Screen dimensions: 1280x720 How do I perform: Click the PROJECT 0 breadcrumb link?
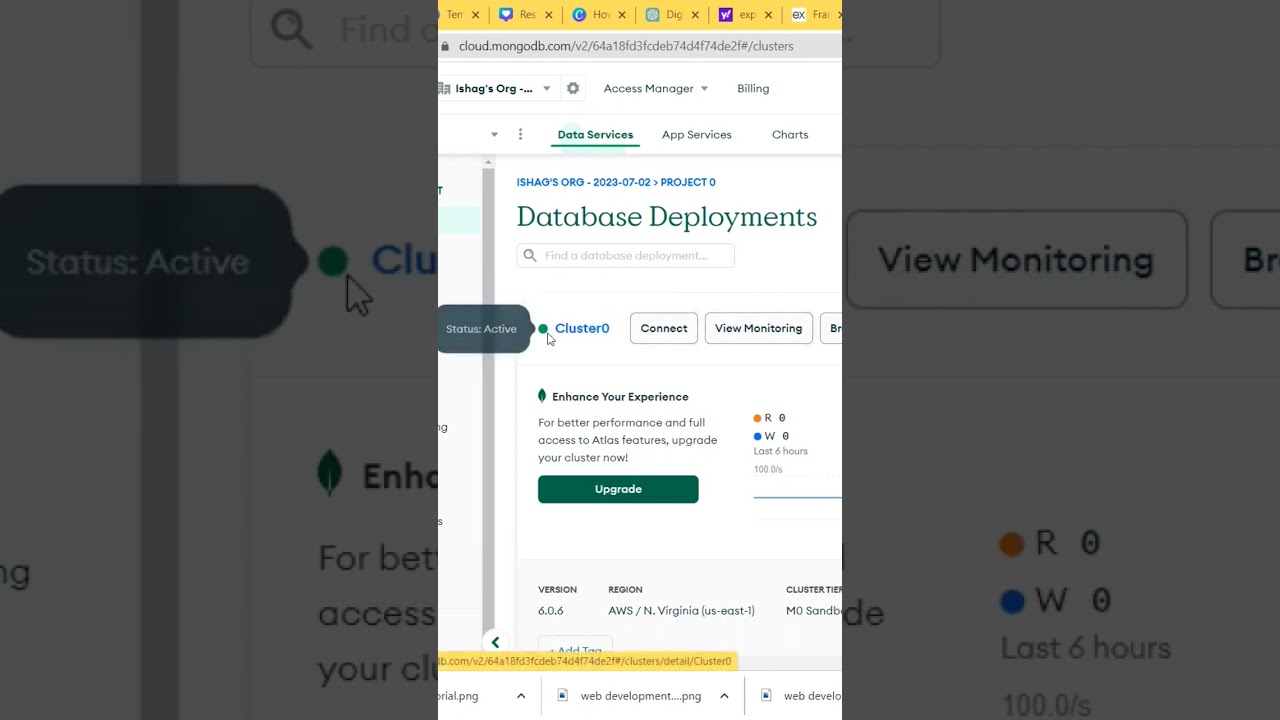[688, 182]
